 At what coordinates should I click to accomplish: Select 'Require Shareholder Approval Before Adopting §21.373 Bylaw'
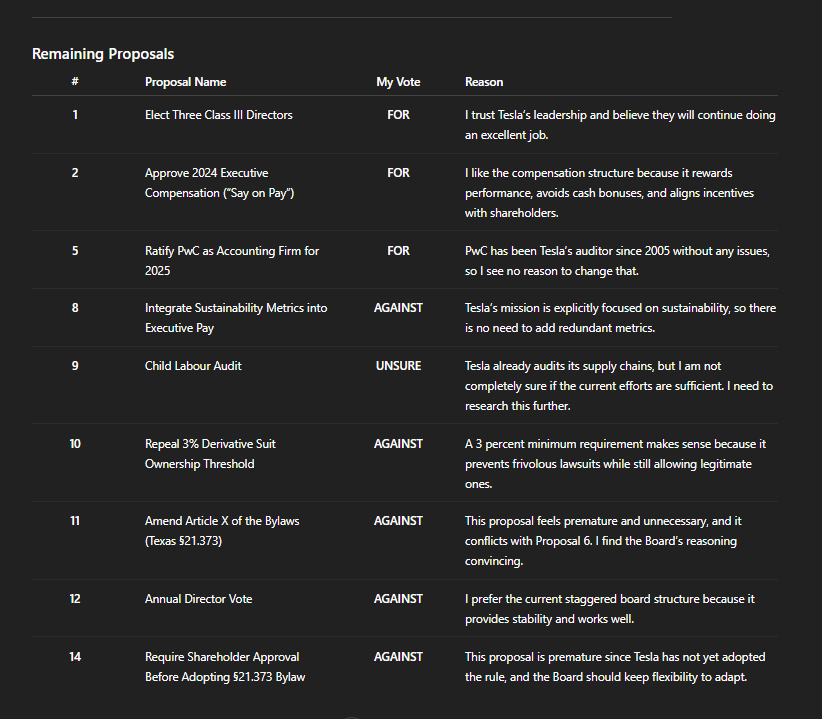click(x=225, y=667)
